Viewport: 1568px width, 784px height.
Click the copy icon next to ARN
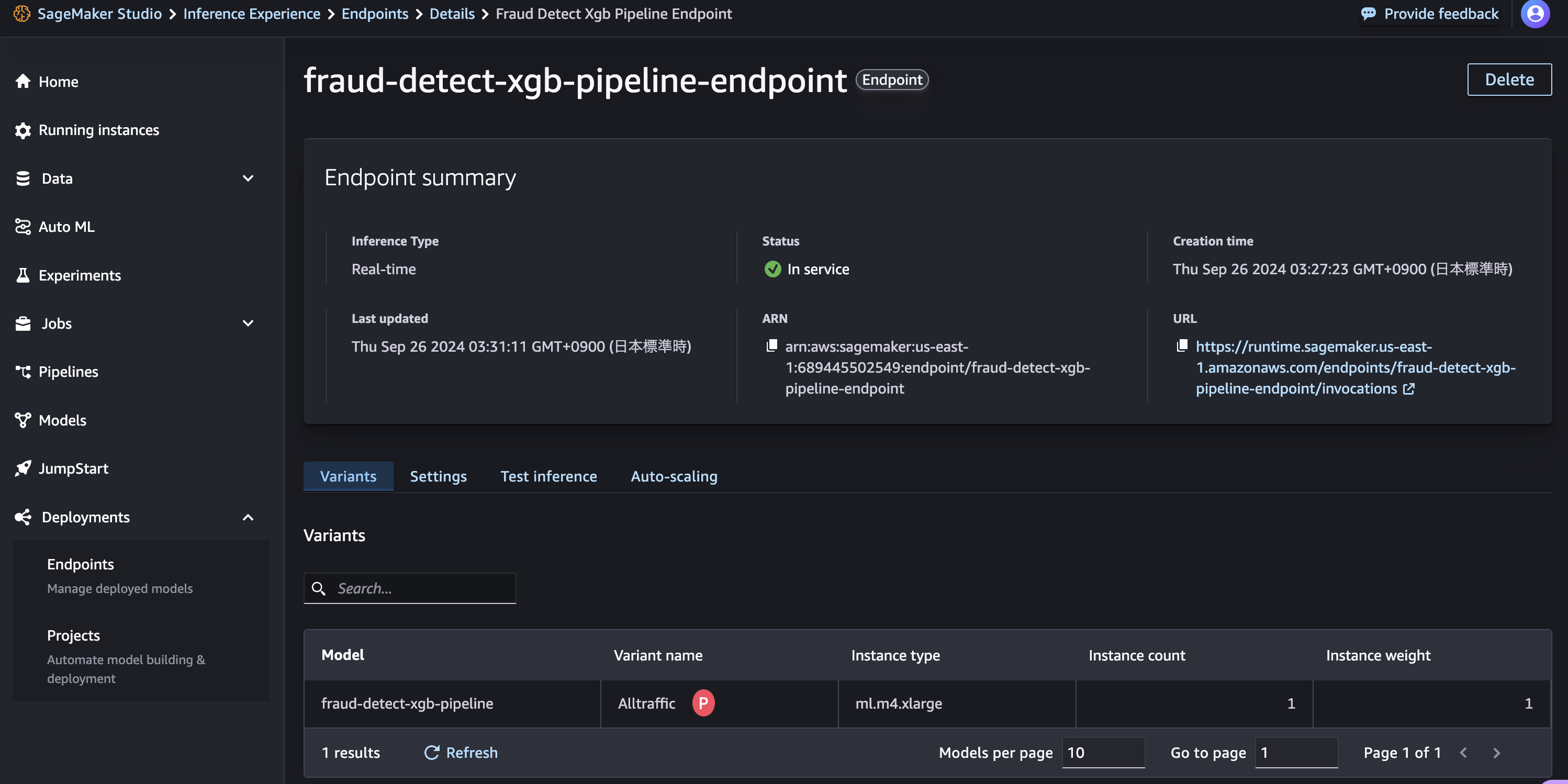(771, 346)
